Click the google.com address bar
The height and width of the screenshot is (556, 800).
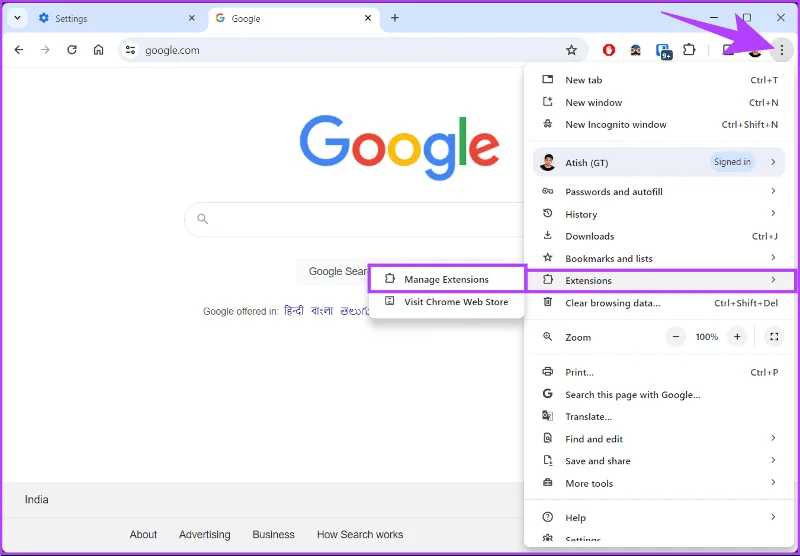pyautogui.click(x=354, y=50)
